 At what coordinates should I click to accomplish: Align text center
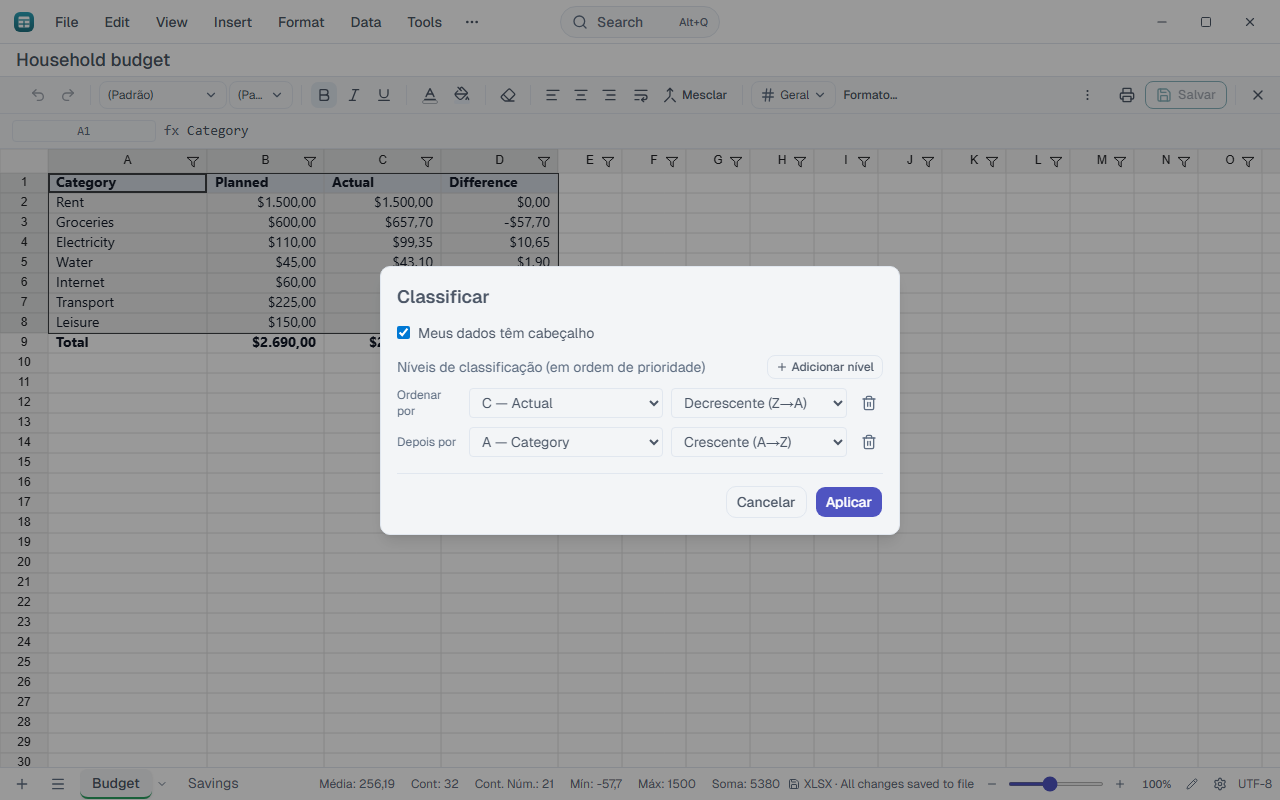580,95
